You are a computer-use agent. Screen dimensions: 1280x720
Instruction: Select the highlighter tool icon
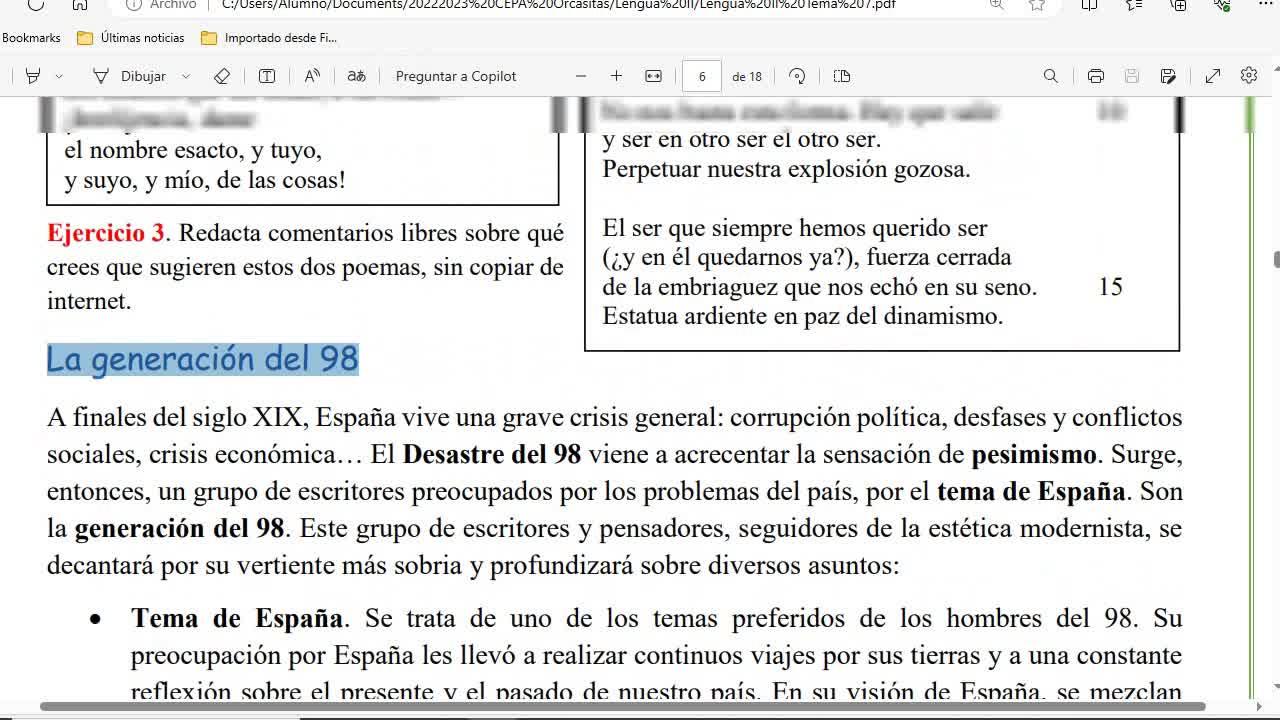click(x=32, y=76)
